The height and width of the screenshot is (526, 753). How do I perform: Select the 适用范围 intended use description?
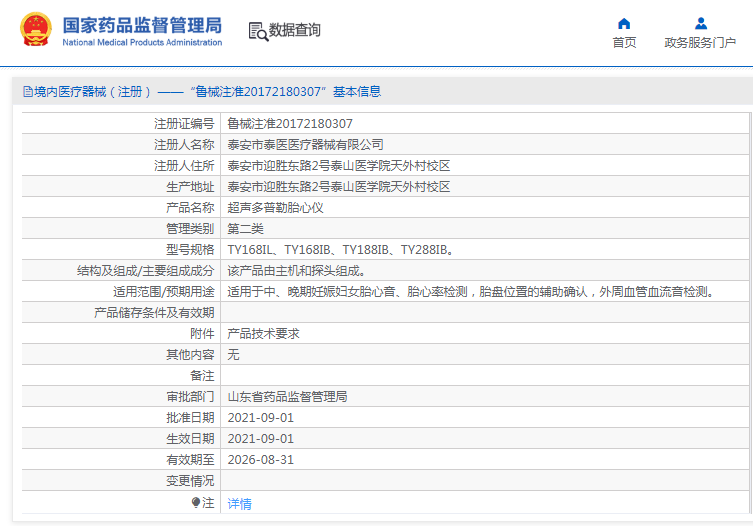tap(471, 292)
